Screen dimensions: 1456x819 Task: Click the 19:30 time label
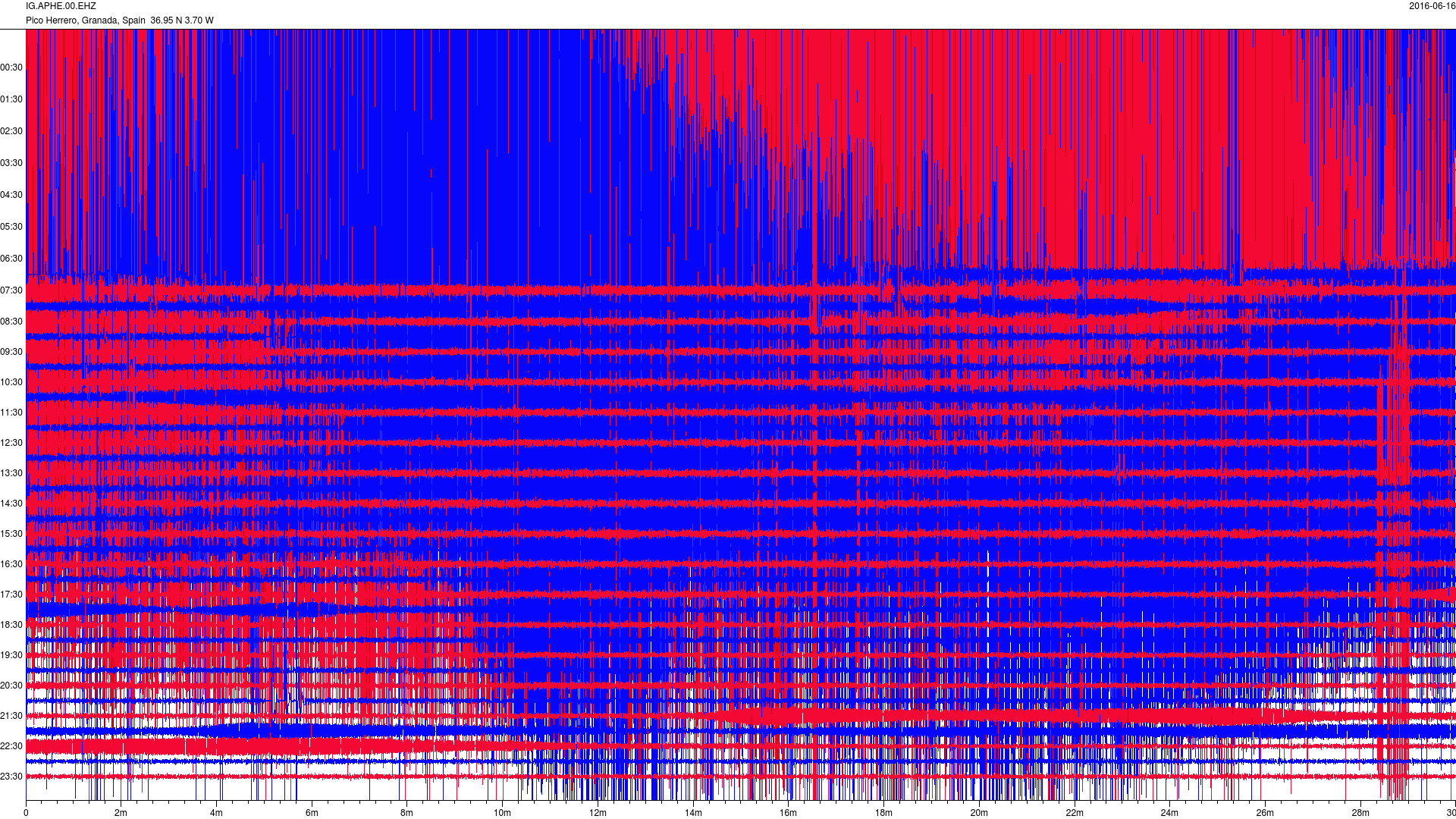tap(11, 655)
